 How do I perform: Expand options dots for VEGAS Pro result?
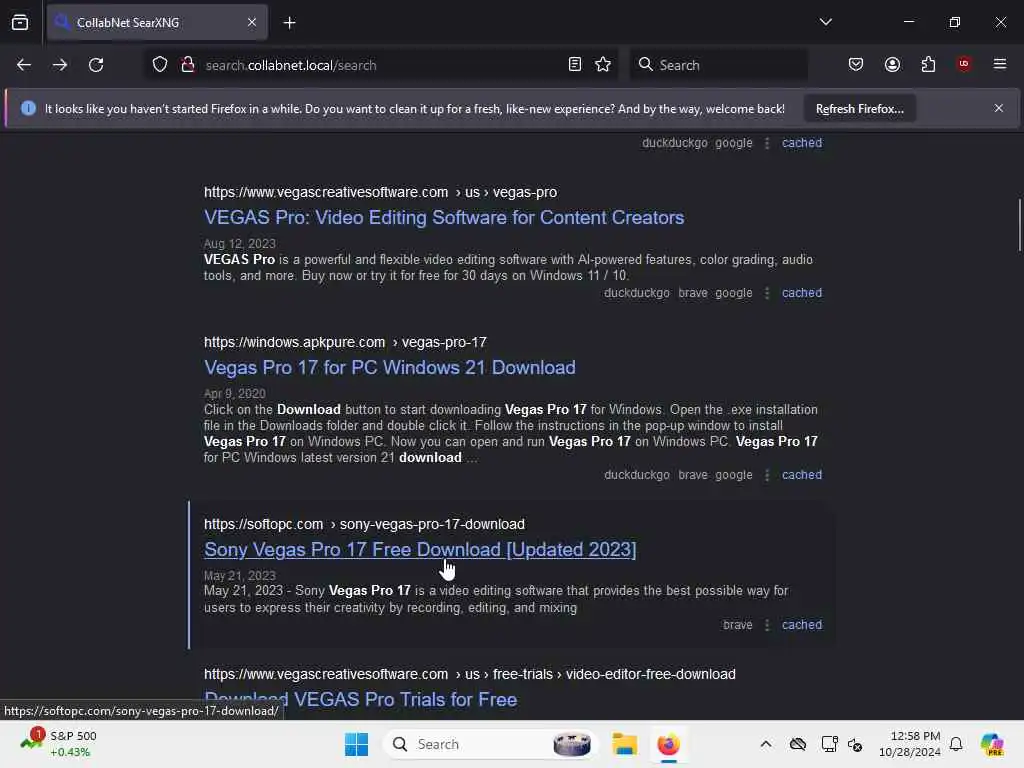(x=767, y=293)
